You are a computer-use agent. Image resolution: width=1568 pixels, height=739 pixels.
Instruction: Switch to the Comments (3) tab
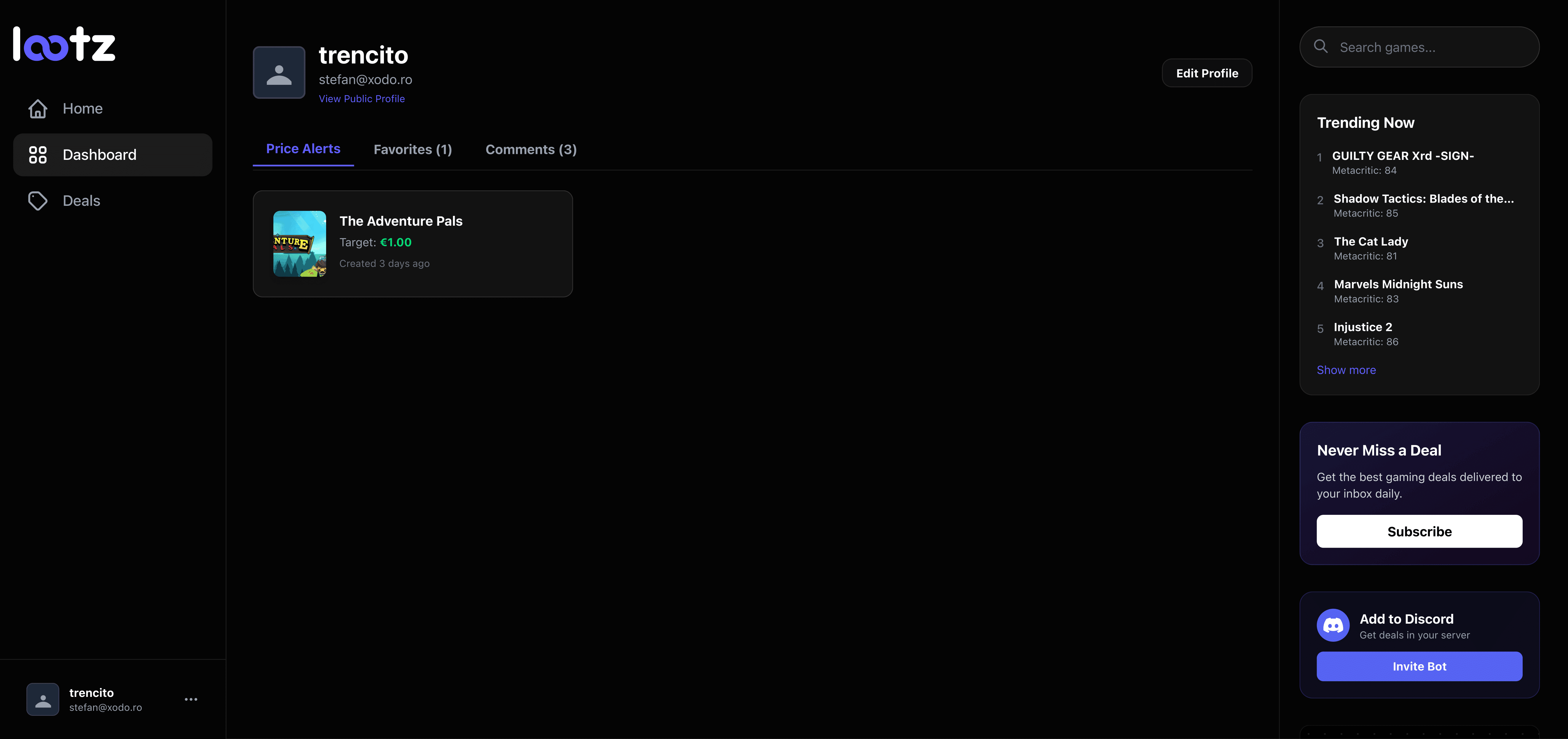point(531,150)
